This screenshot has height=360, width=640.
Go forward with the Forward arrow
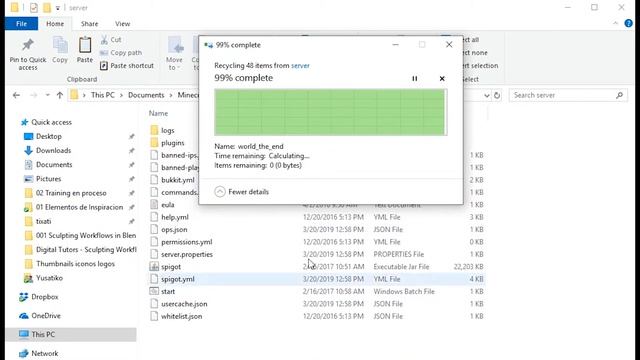(33, 95)
